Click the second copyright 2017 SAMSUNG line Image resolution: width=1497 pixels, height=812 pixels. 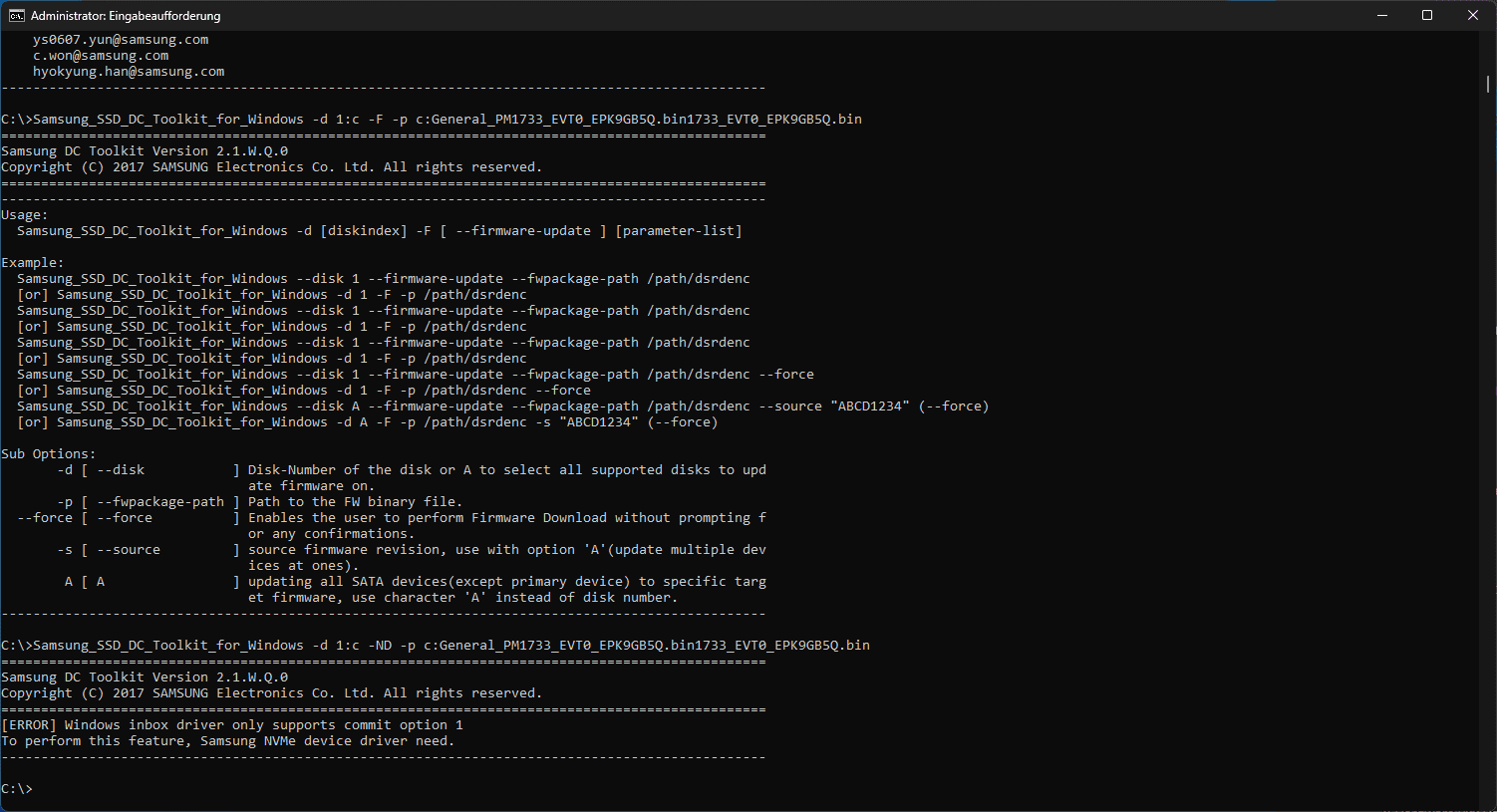[272, 693]
